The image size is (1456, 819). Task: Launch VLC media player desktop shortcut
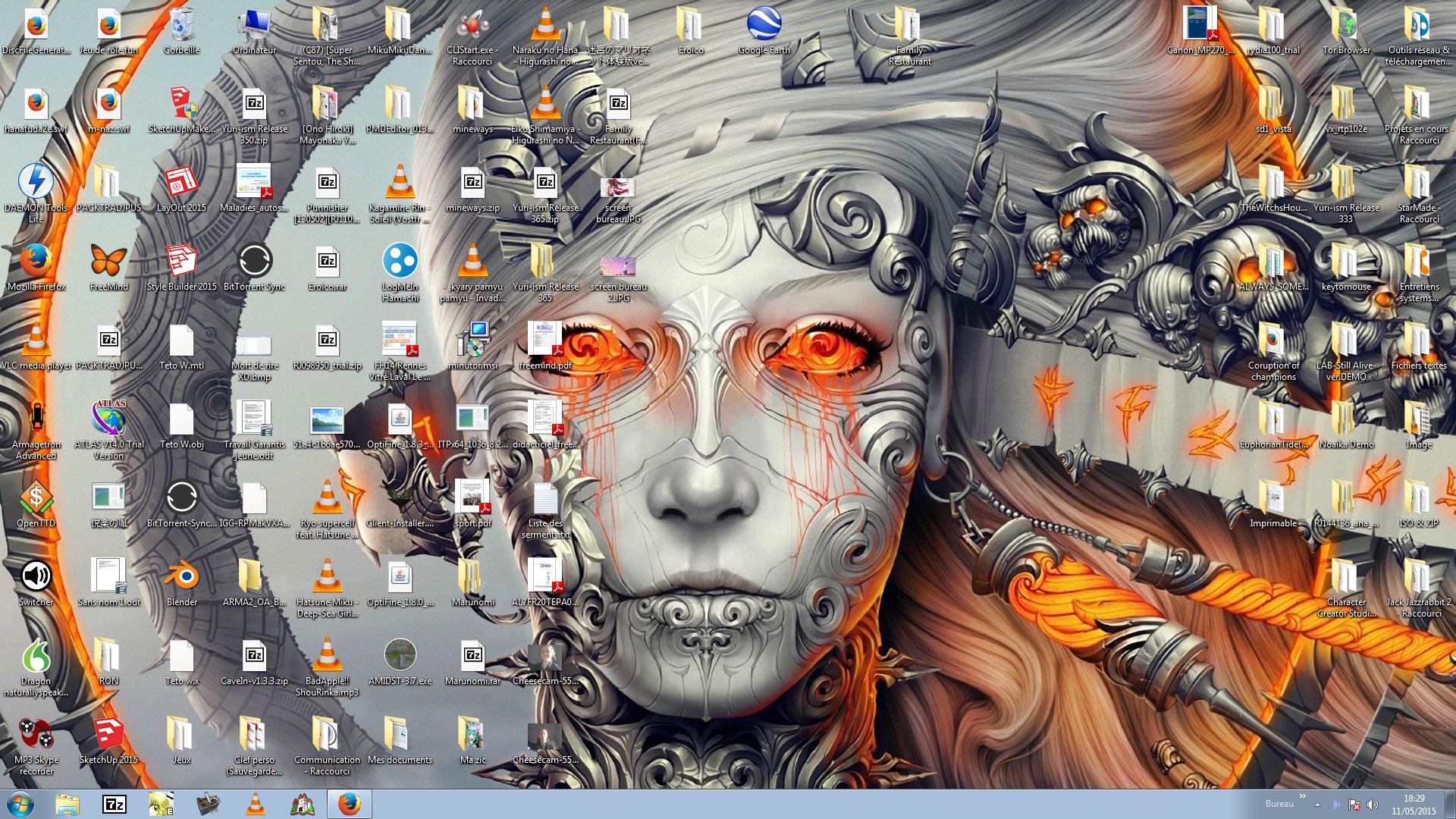click(36, 346)
